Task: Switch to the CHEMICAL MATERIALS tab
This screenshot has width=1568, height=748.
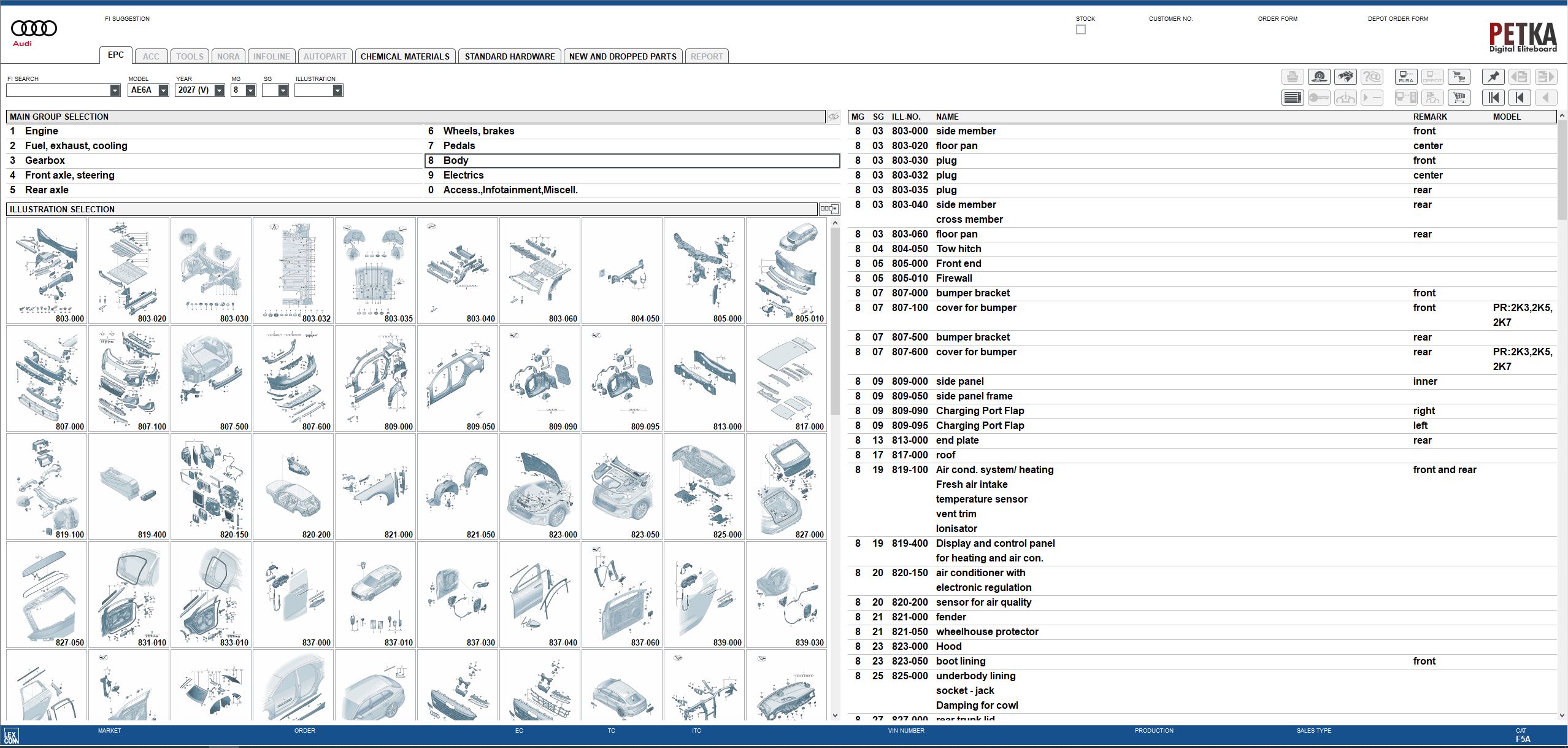Action: [405, 56]
